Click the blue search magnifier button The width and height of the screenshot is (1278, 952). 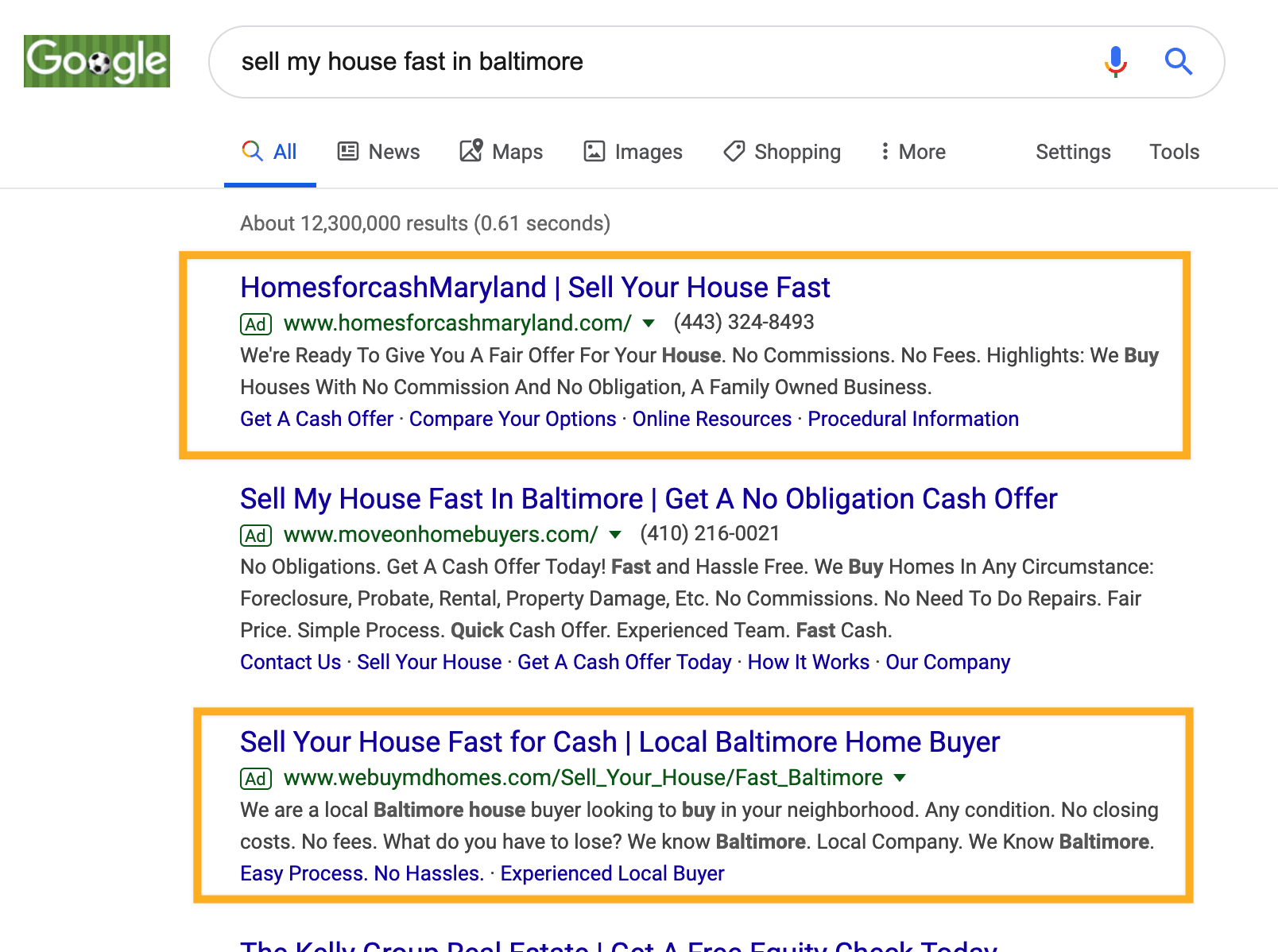click(1179, 61)
